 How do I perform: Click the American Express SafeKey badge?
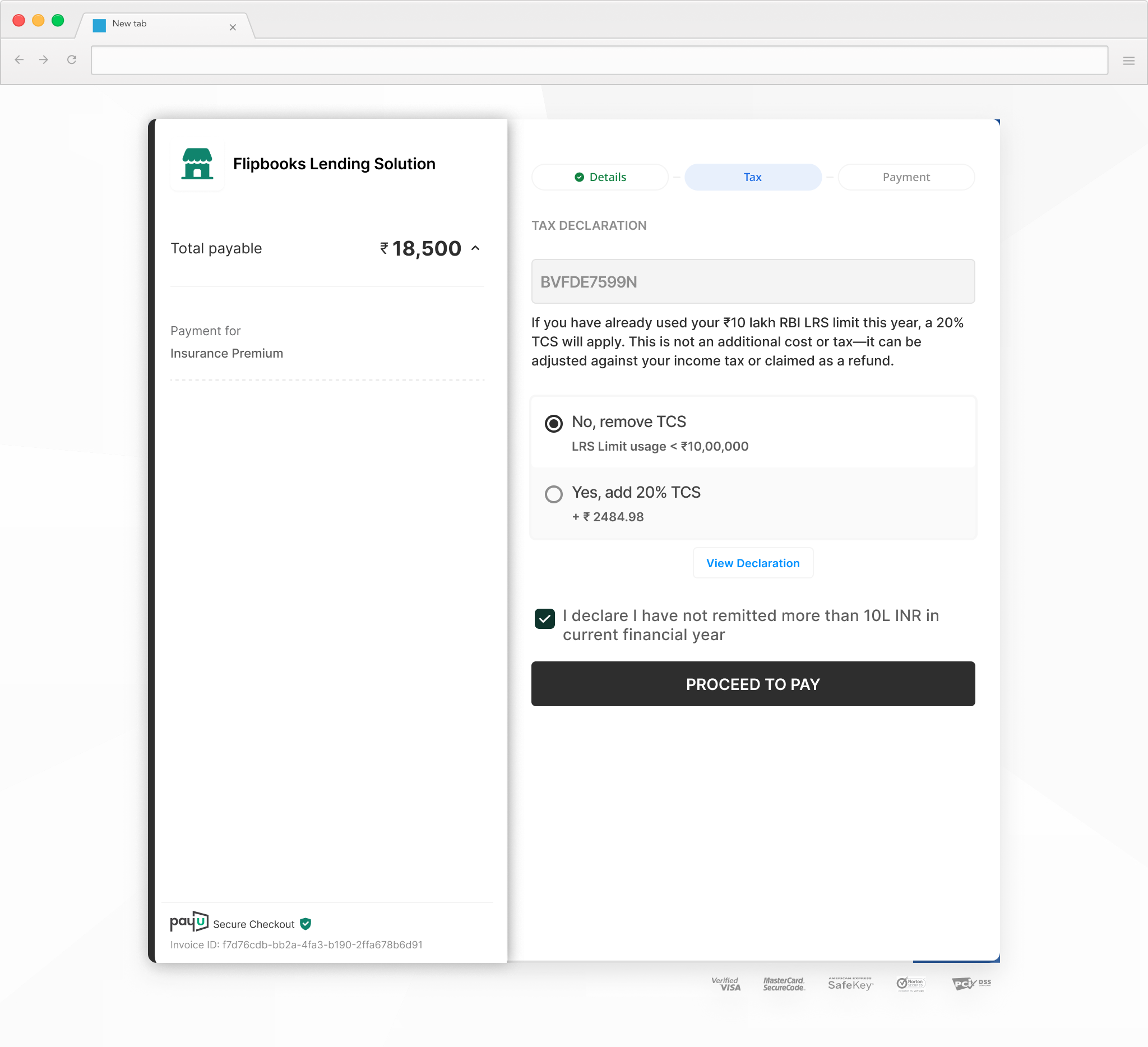(x=850, y=984)
